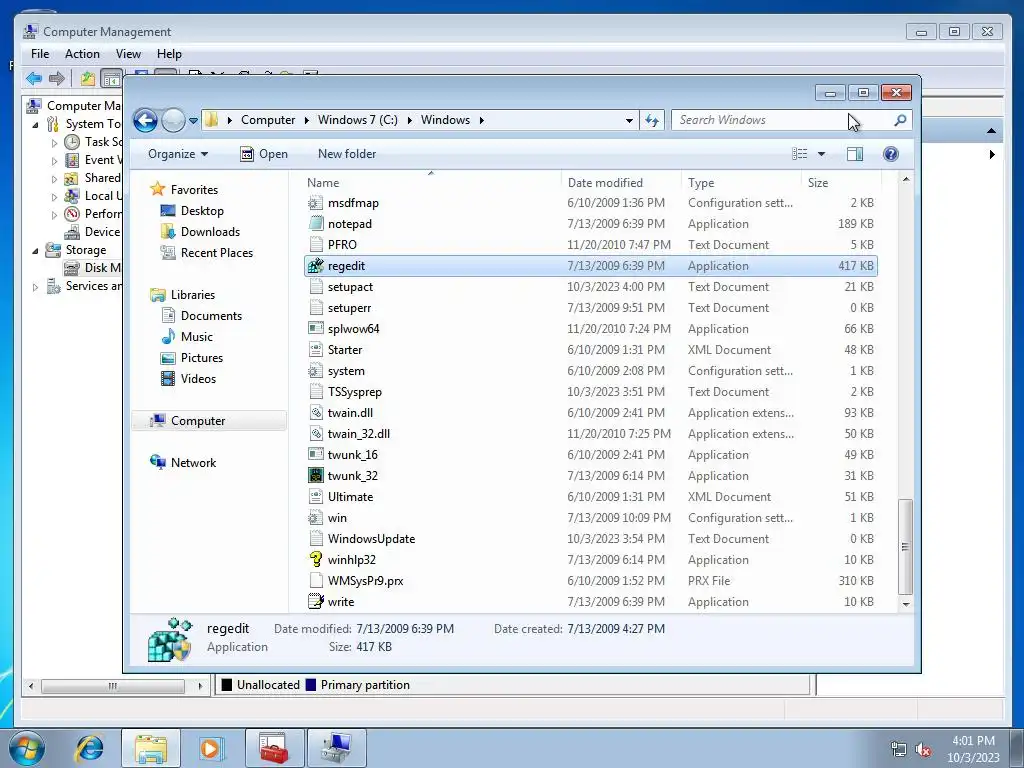
Task: Select the Starter XML document icon
Action: [315, 350]
